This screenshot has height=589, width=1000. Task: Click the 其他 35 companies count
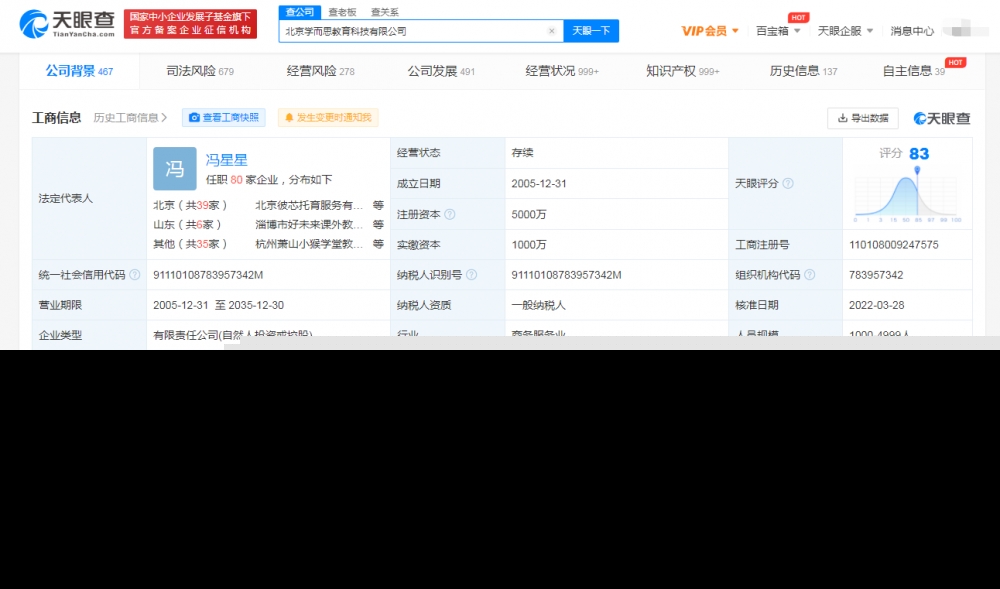pos(203,244)
